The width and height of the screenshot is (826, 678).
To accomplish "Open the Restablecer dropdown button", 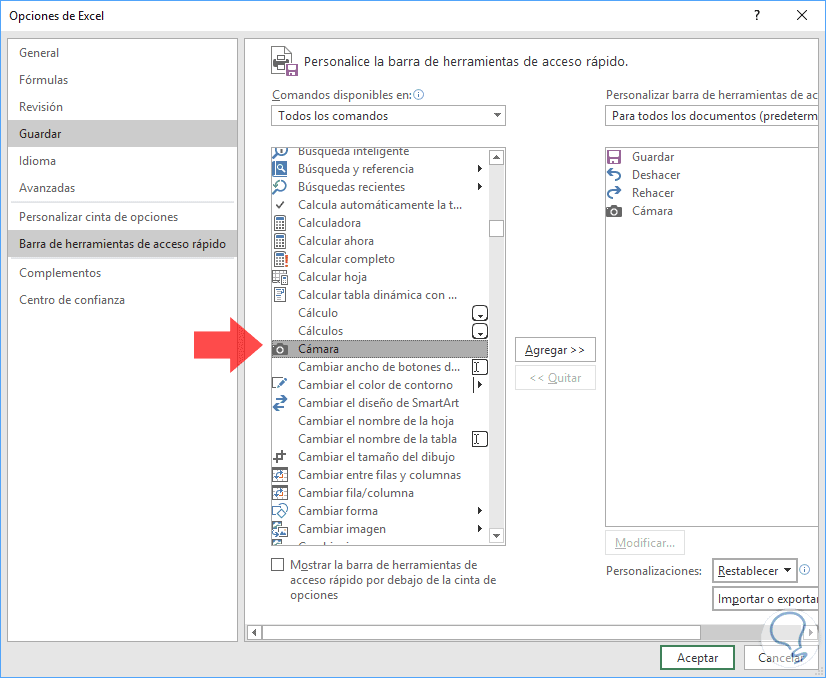I will (x=754, y=571).
